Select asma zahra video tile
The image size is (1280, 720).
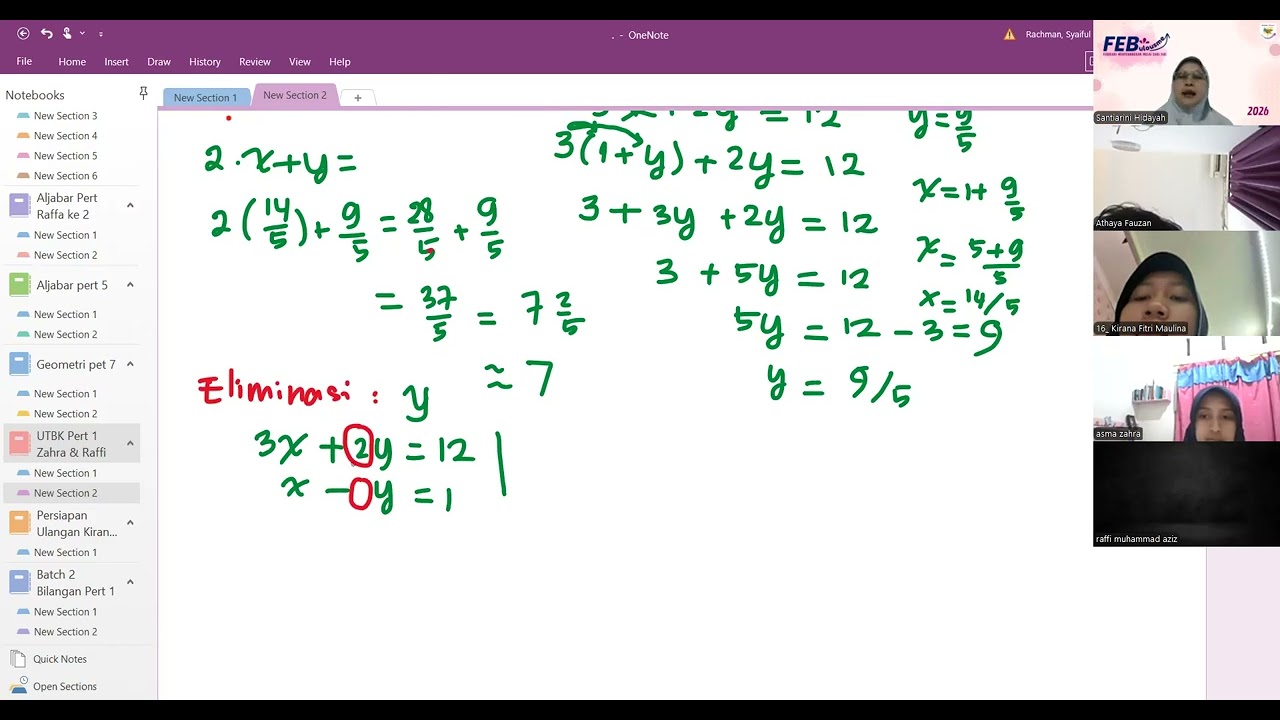coord(1186,388)
